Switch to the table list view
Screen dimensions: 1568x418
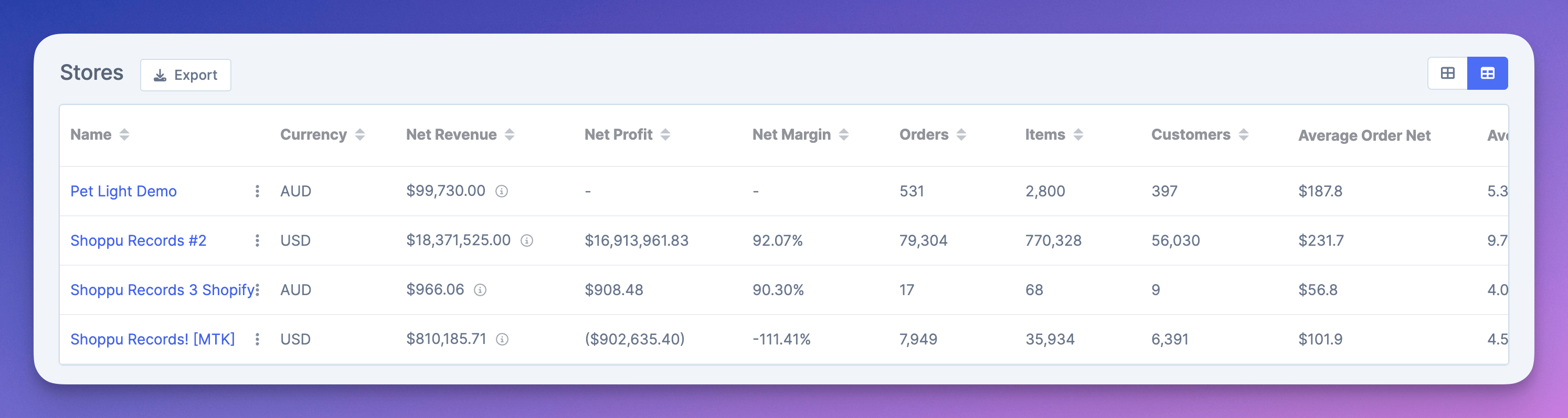(1487, 73)
